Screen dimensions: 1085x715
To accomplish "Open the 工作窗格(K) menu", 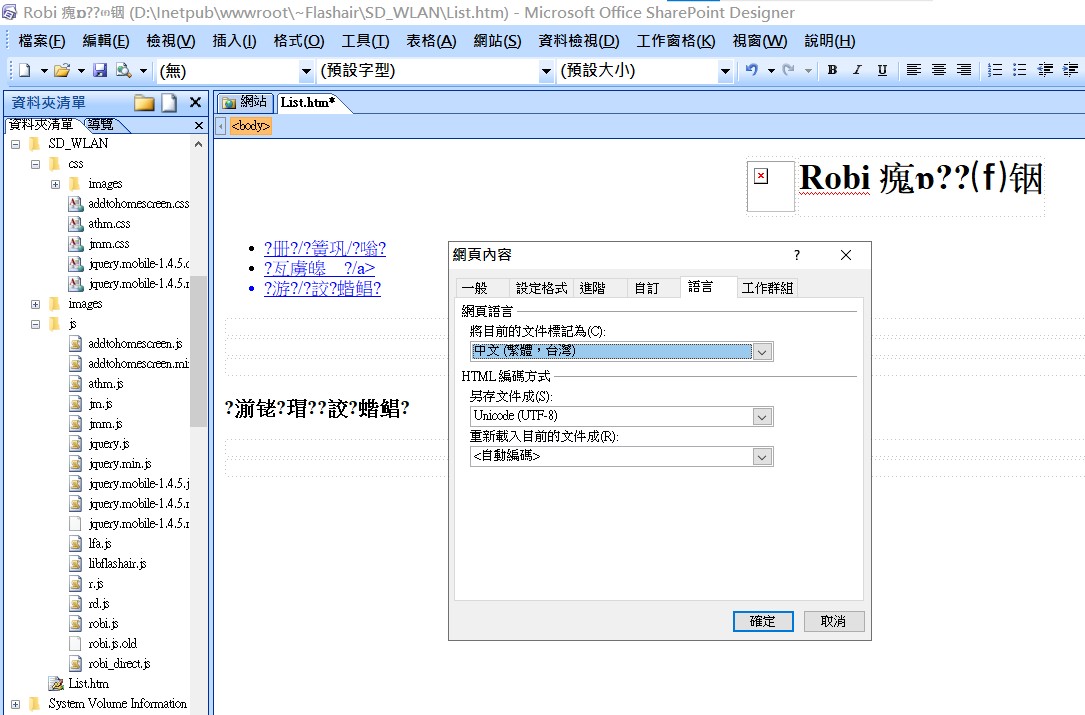I will (x=675, y=41).
